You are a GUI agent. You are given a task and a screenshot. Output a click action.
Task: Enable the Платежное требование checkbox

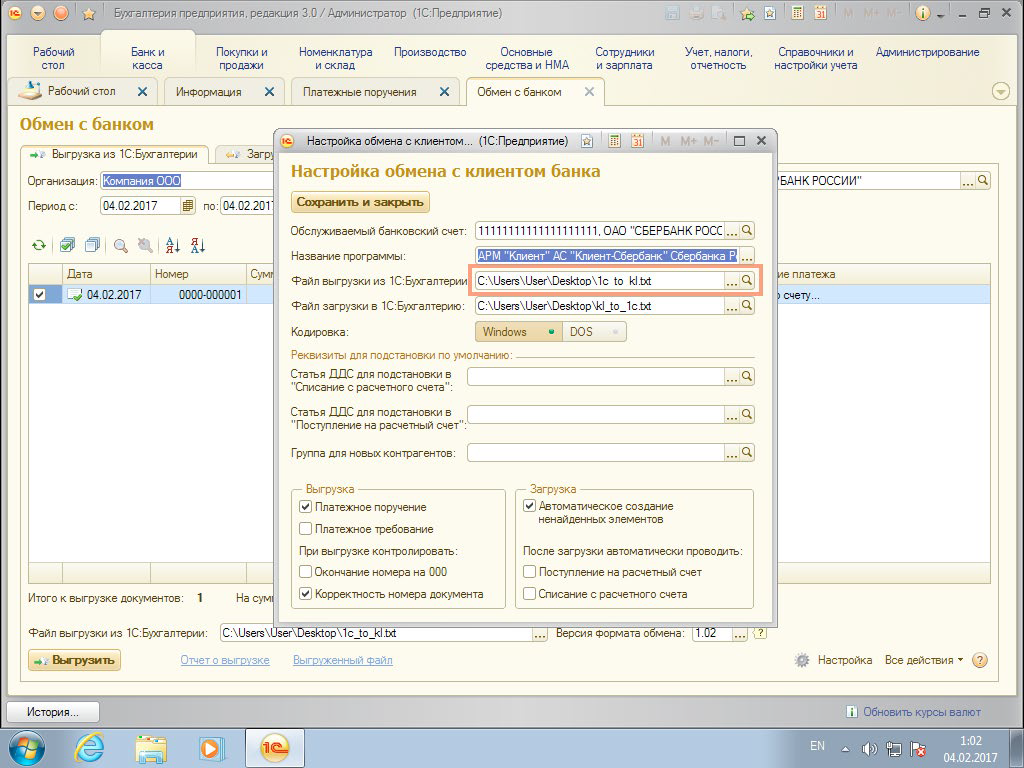[x=306, y=529]
